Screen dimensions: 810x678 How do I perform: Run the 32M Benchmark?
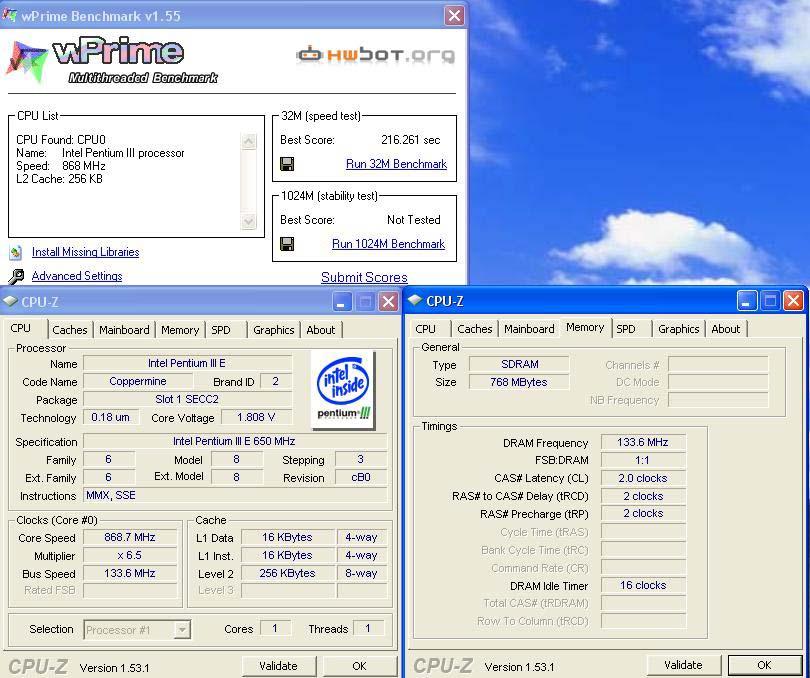pos(396,164)
